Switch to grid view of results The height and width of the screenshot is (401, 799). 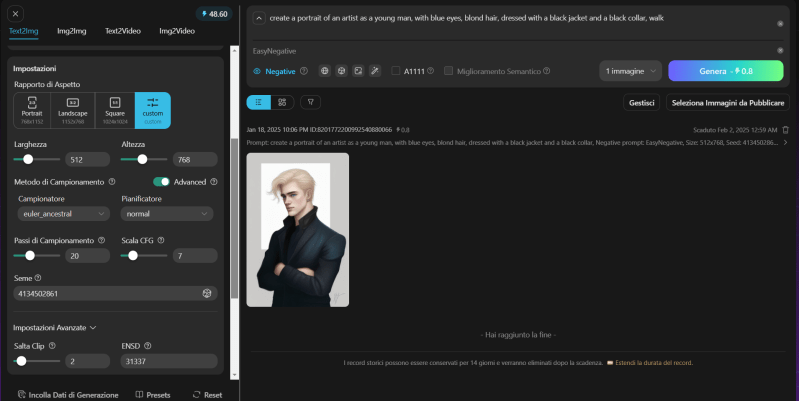(x=282, y=102)
